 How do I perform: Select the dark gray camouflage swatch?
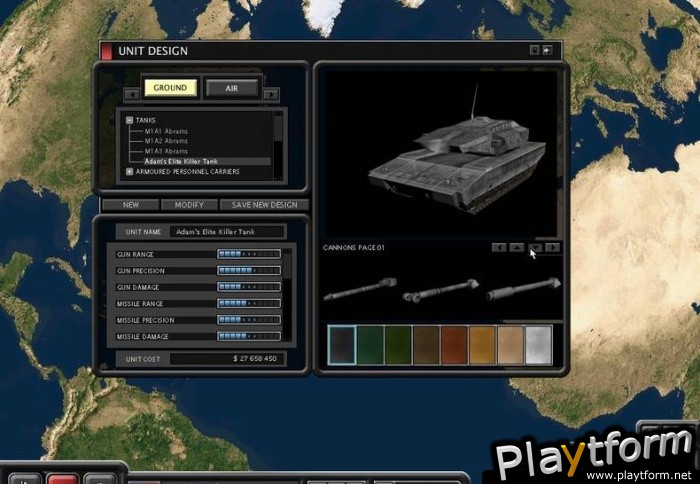[342, 345]
